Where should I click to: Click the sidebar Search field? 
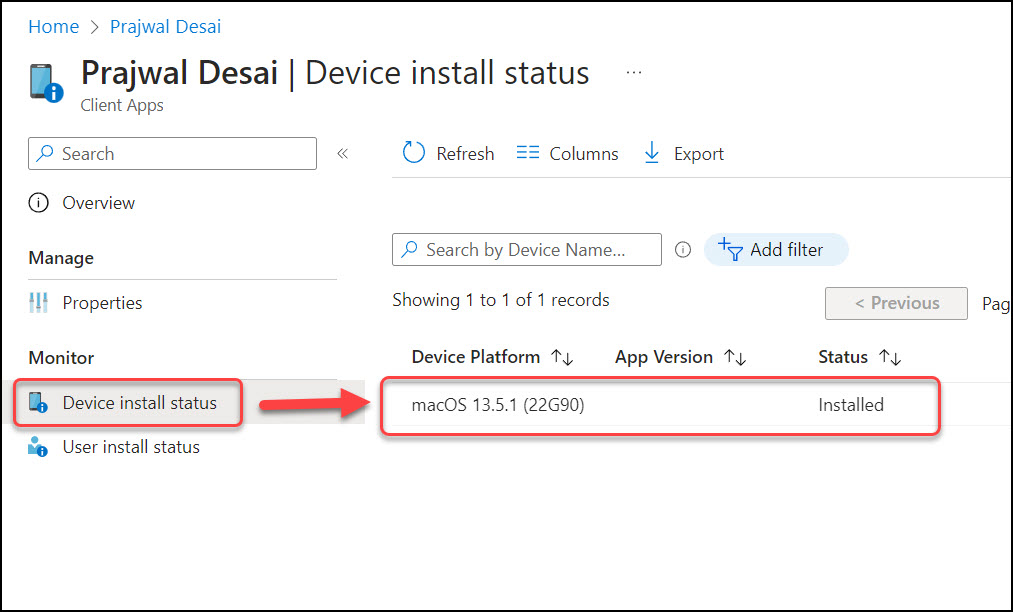(x=172, y=153)
